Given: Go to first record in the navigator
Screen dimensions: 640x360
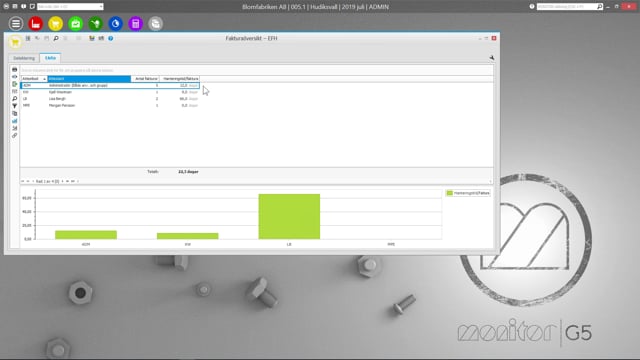Looking at the screenshot, I should click(x=23, y=181).
